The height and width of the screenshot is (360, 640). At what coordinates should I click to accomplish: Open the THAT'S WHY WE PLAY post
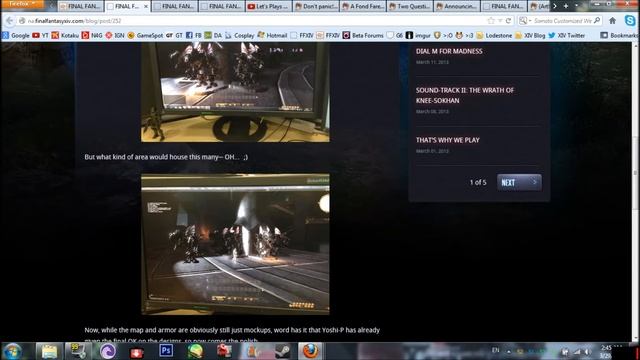(x=447, y=140)
